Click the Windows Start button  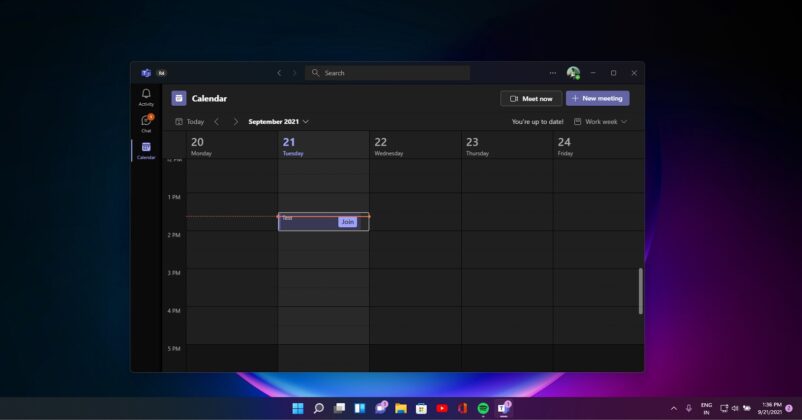click(x=297, y=408)
